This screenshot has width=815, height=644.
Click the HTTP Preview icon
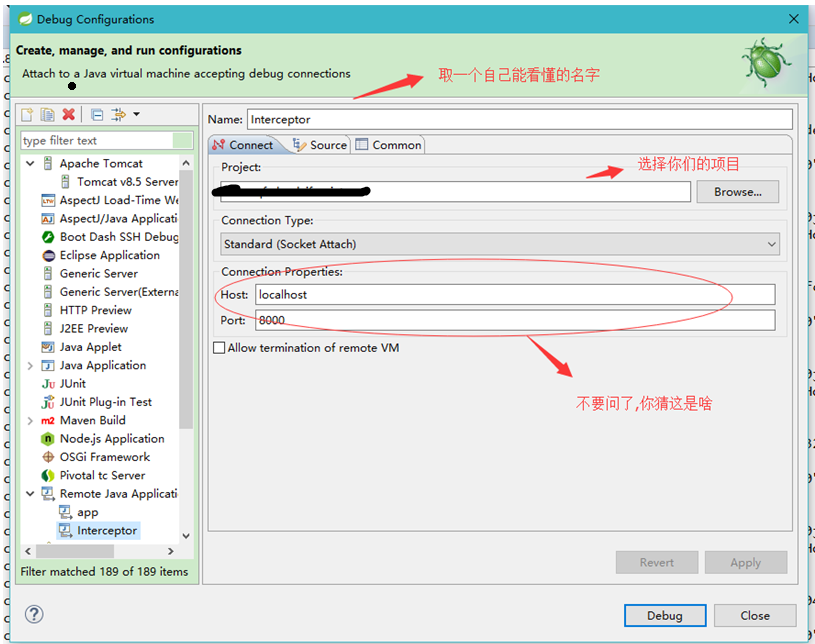[48, 310]
